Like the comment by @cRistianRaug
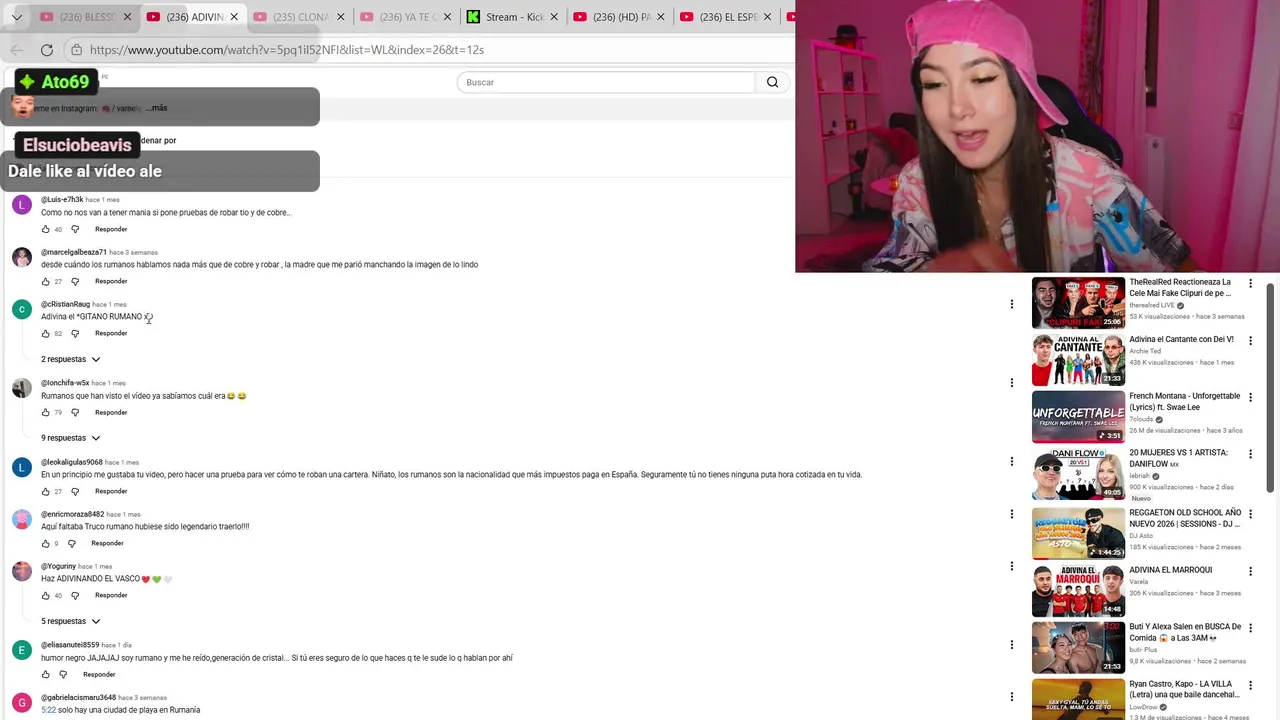 pyautogui.click(x=45, y=333)
